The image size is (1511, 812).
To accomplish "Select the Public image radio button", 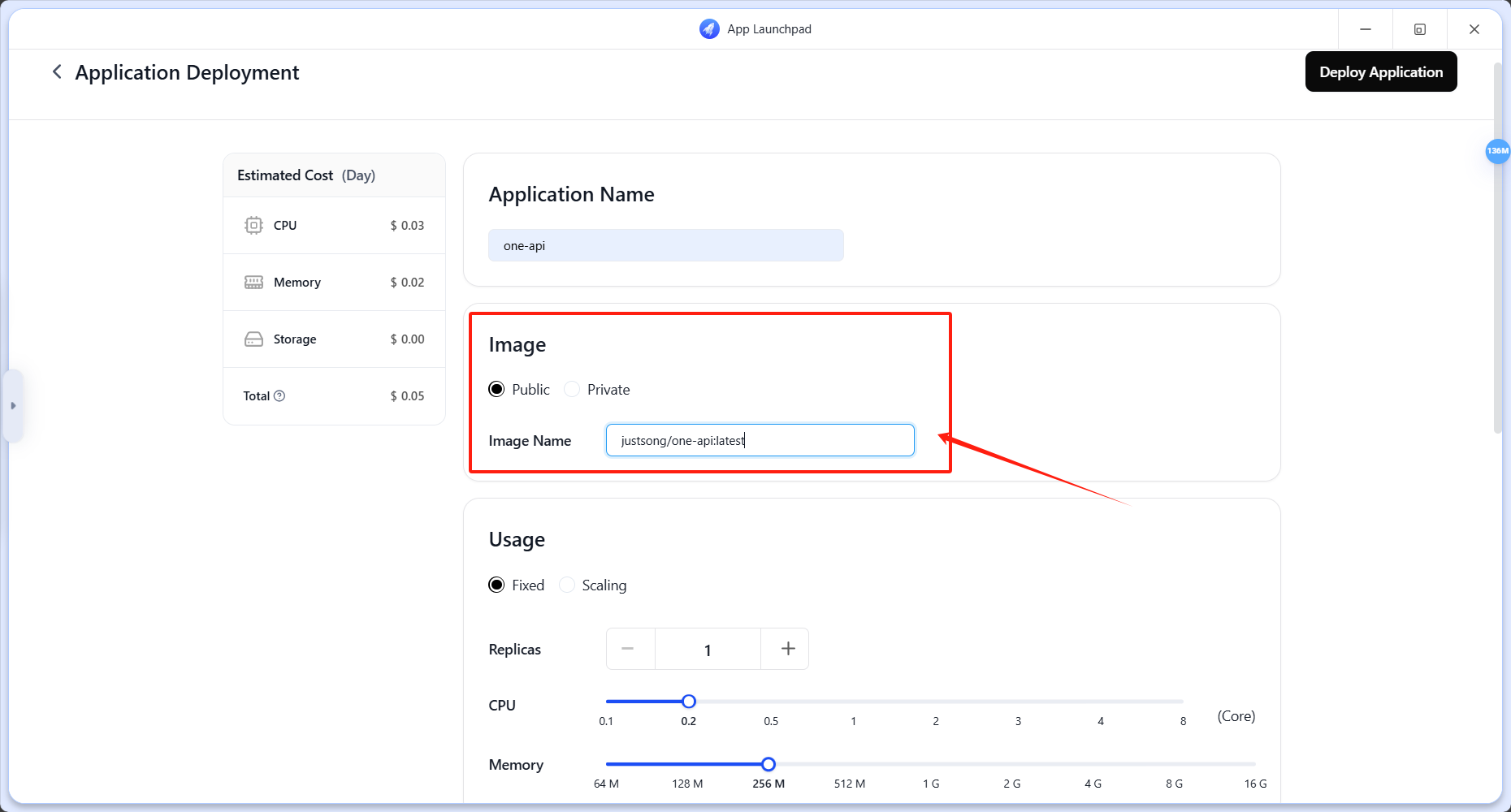I will click(496, 389).
